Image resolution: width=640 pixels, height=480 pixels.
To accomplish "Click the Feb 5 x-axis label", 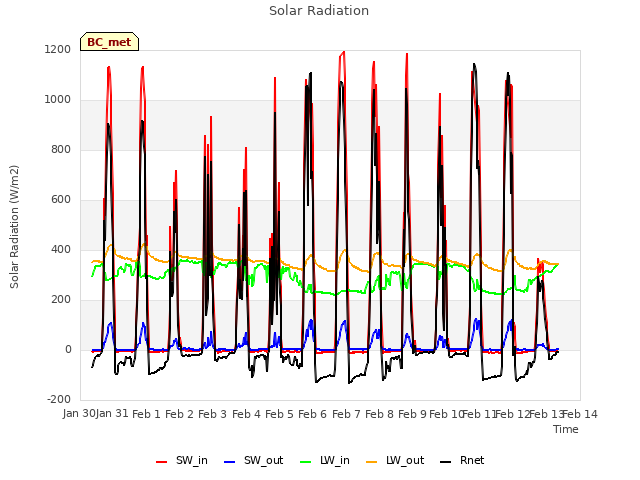I will (279, 414).
